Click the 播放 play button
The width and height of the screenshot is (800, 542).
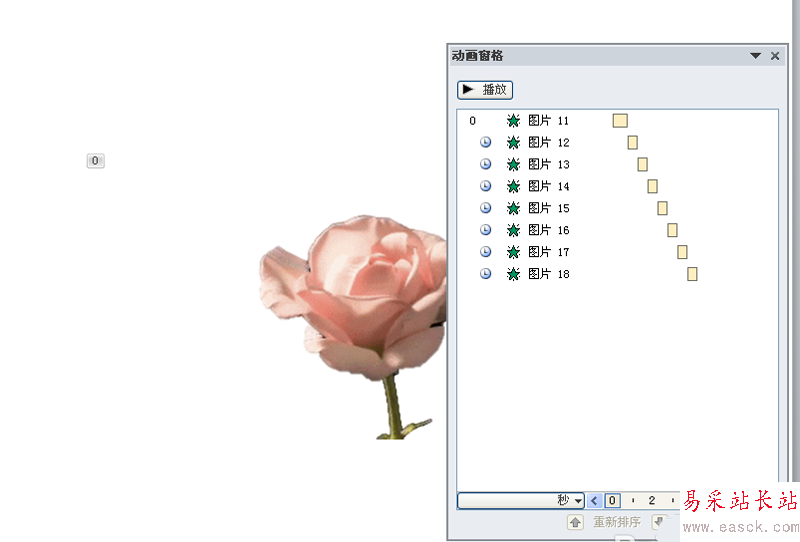click(x=484, y=90)
